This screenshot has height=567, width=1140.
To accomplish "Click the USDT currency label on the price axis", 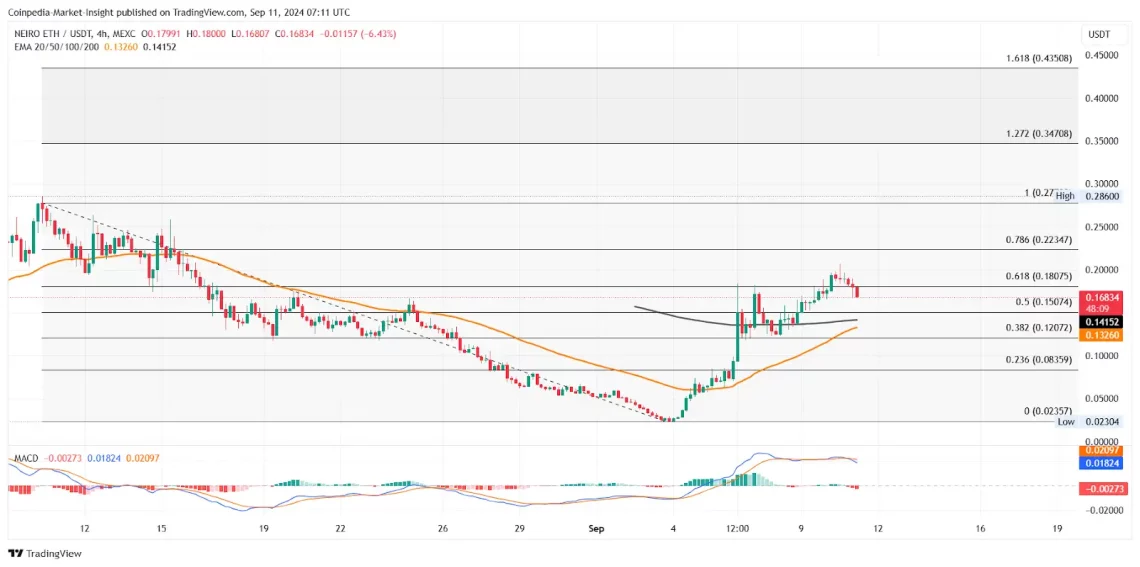I will (1098, 34).
